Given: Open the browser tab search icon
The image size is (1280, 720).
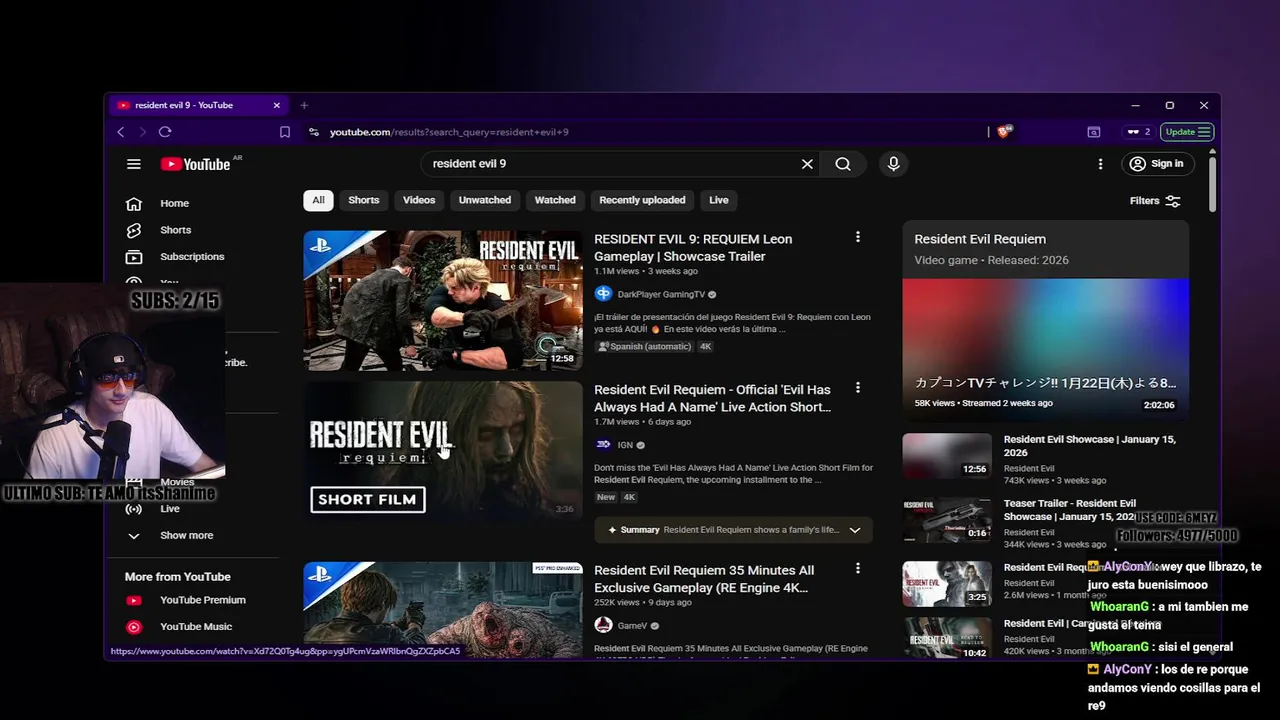Looking at the screenshot, I should (1094, 132).
